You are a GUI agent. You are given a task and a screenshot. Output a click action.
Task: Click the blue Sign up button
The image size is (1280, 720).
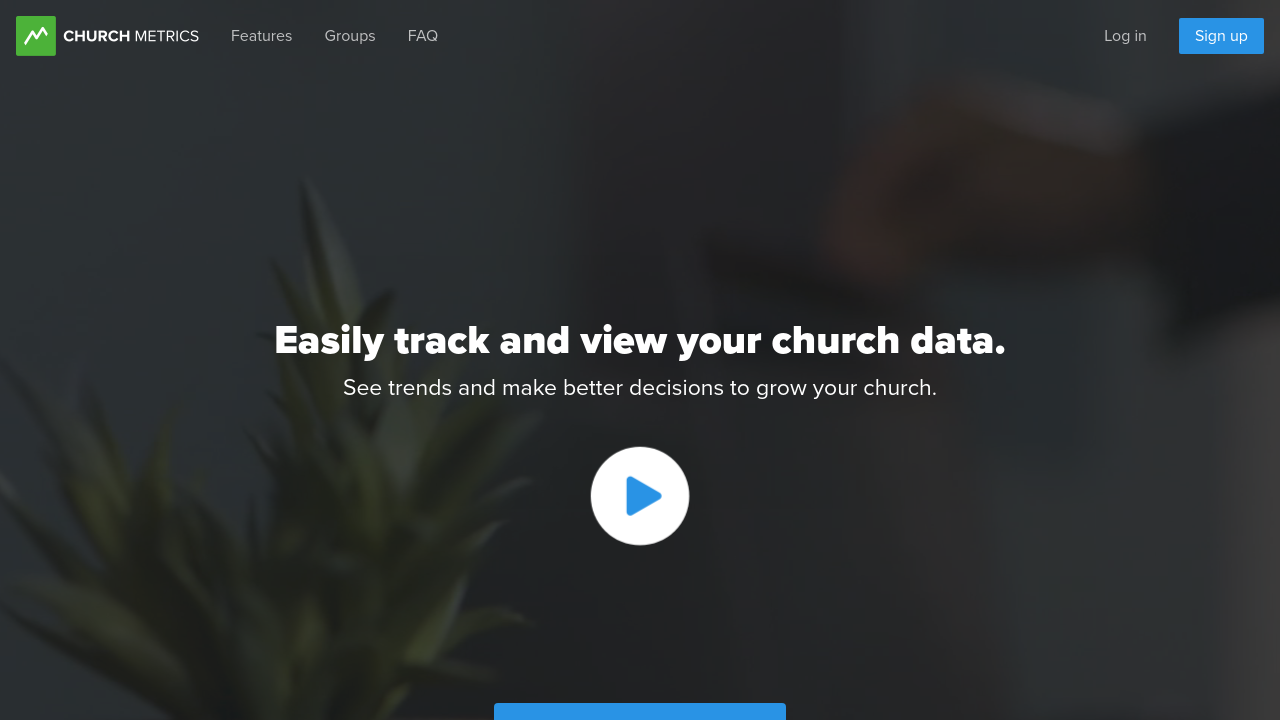[1221, 36]
